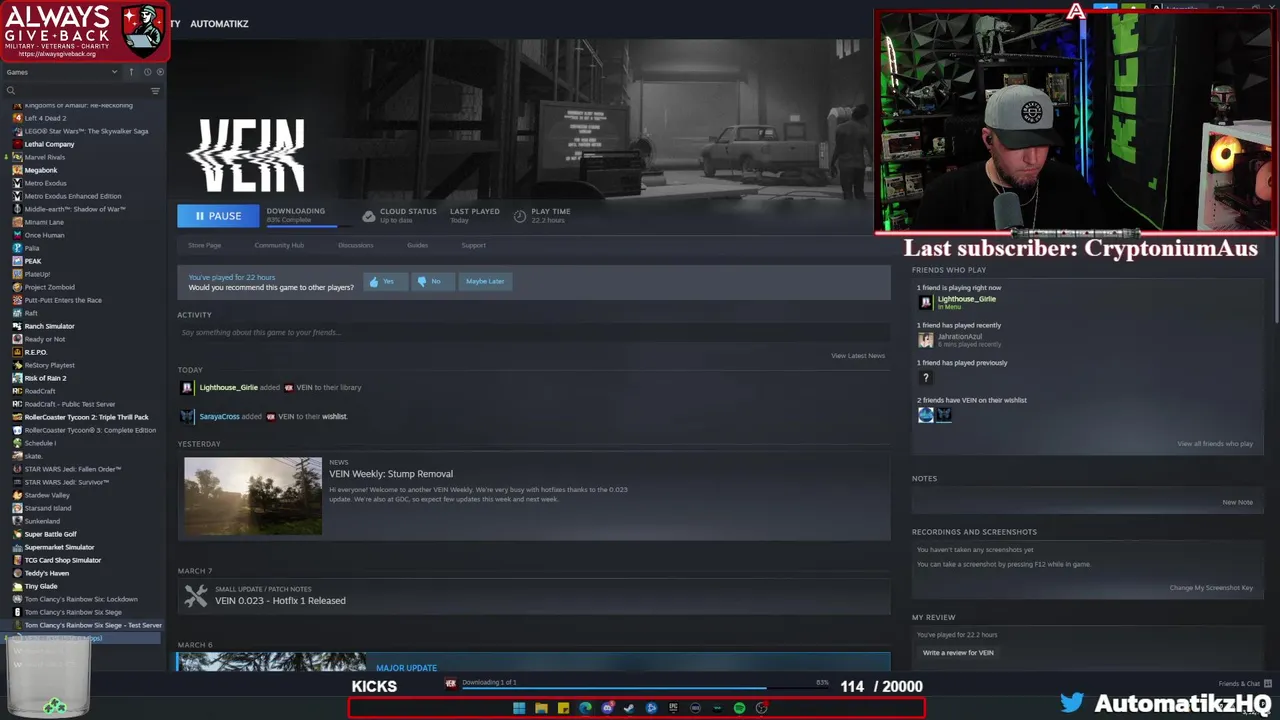The image size is (1280, 720).
Task: Open advanced library filter options
Action: tap(155, 91)
